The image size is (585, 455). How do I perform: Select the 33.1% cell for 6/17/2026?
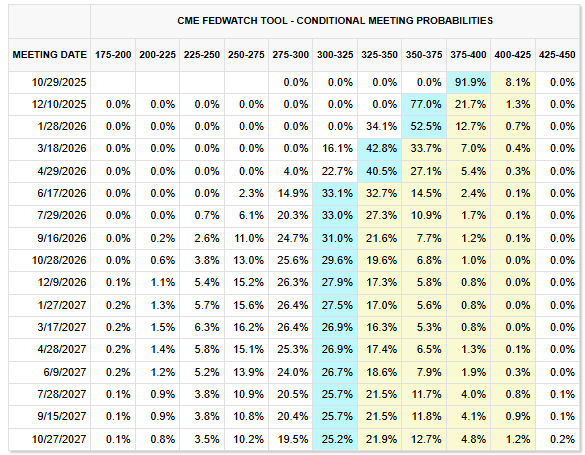(x=335, y=193)
